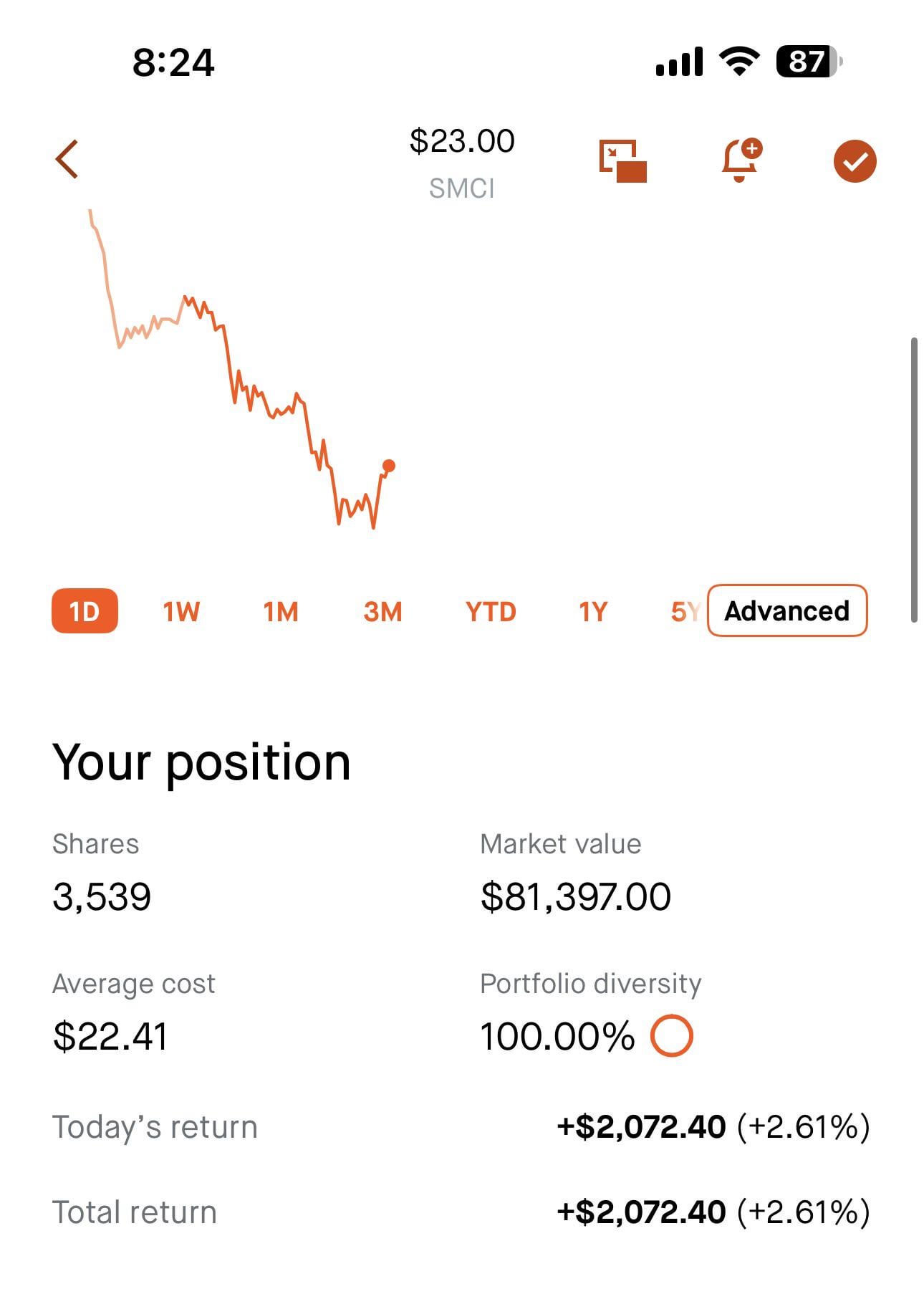Tap the Today's return value
924x1294 pixels.
click(713, 1127)
